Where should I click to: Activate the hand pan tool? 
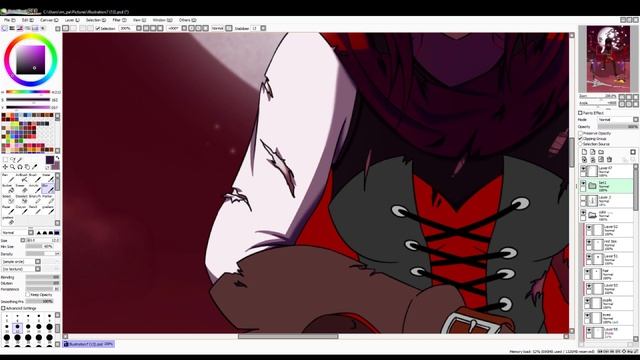pos(27,167)
